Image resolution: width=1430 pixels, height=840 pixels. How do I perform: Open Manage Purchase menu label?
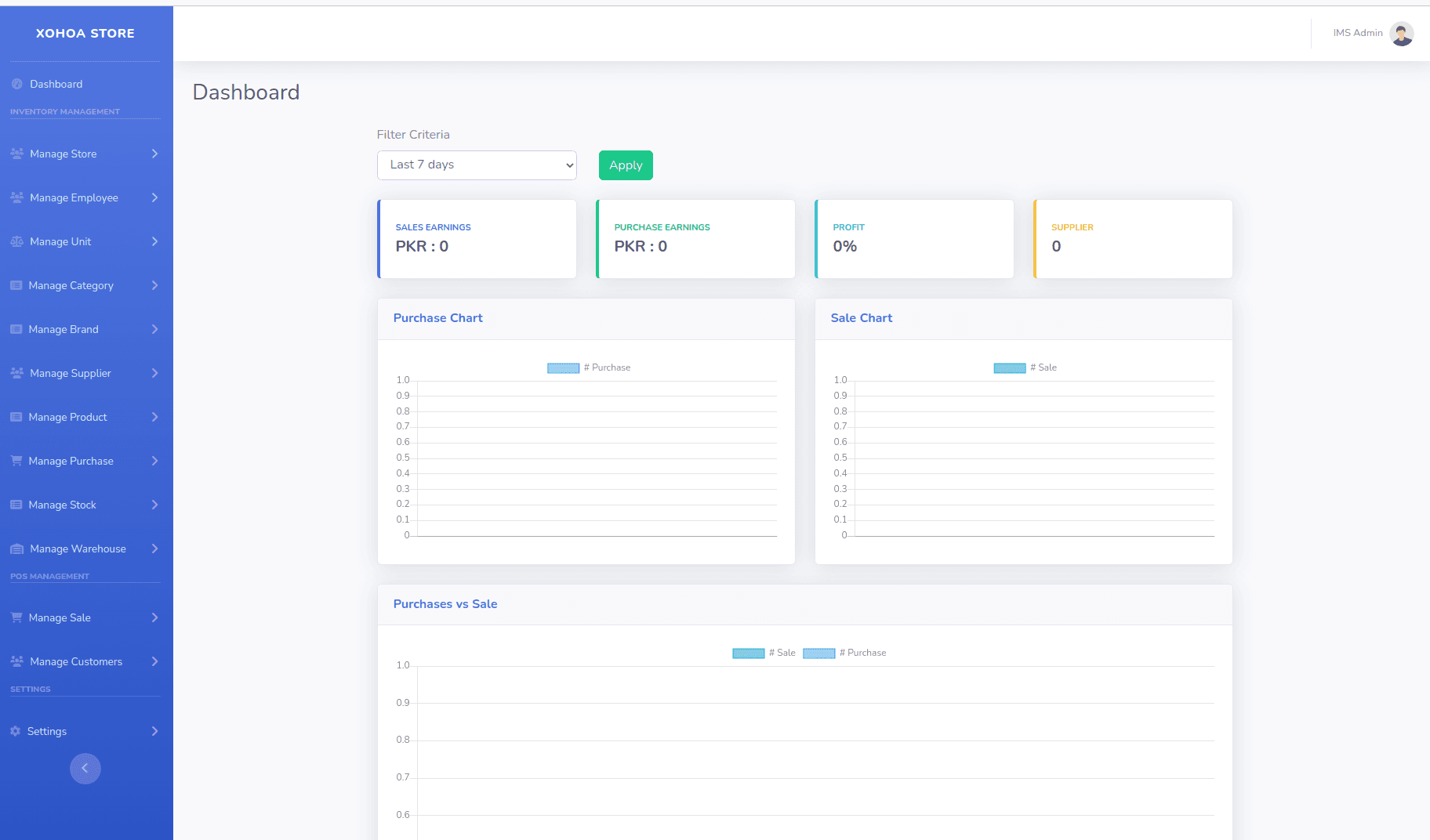[71, 461]
